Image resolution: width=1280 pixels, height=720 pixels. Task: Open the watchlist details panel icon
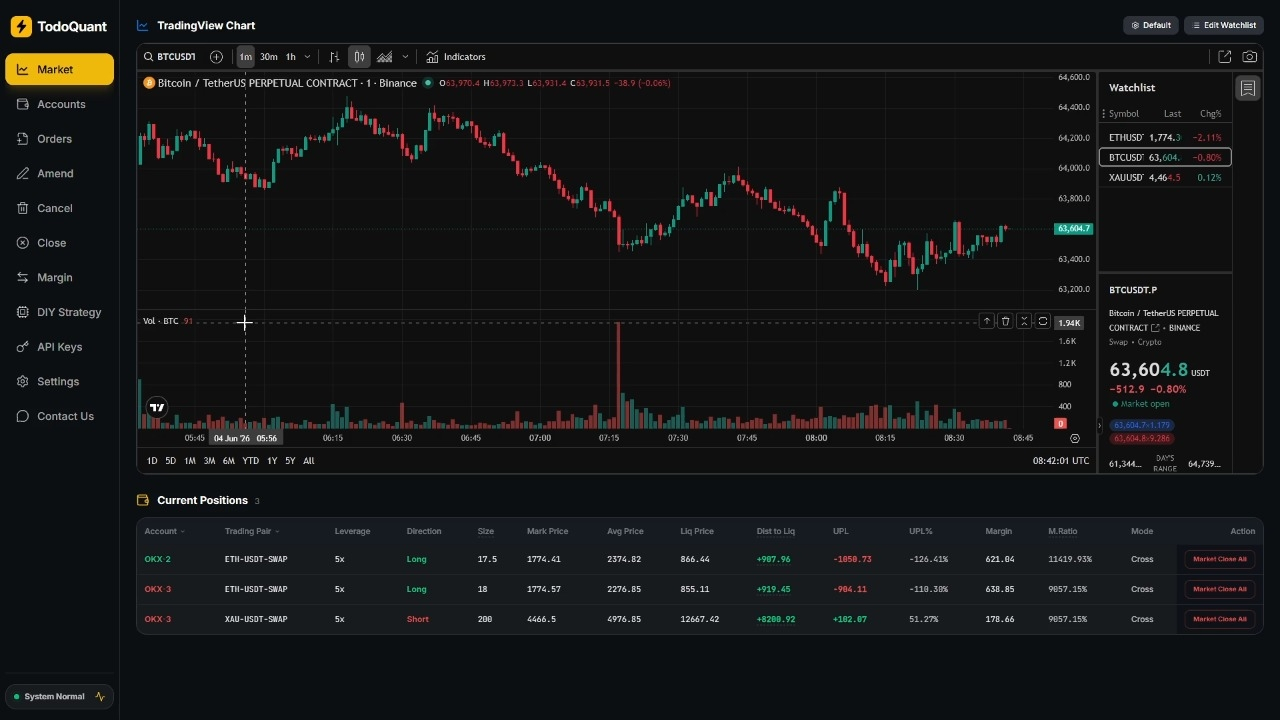click(x=1248, y=88)
